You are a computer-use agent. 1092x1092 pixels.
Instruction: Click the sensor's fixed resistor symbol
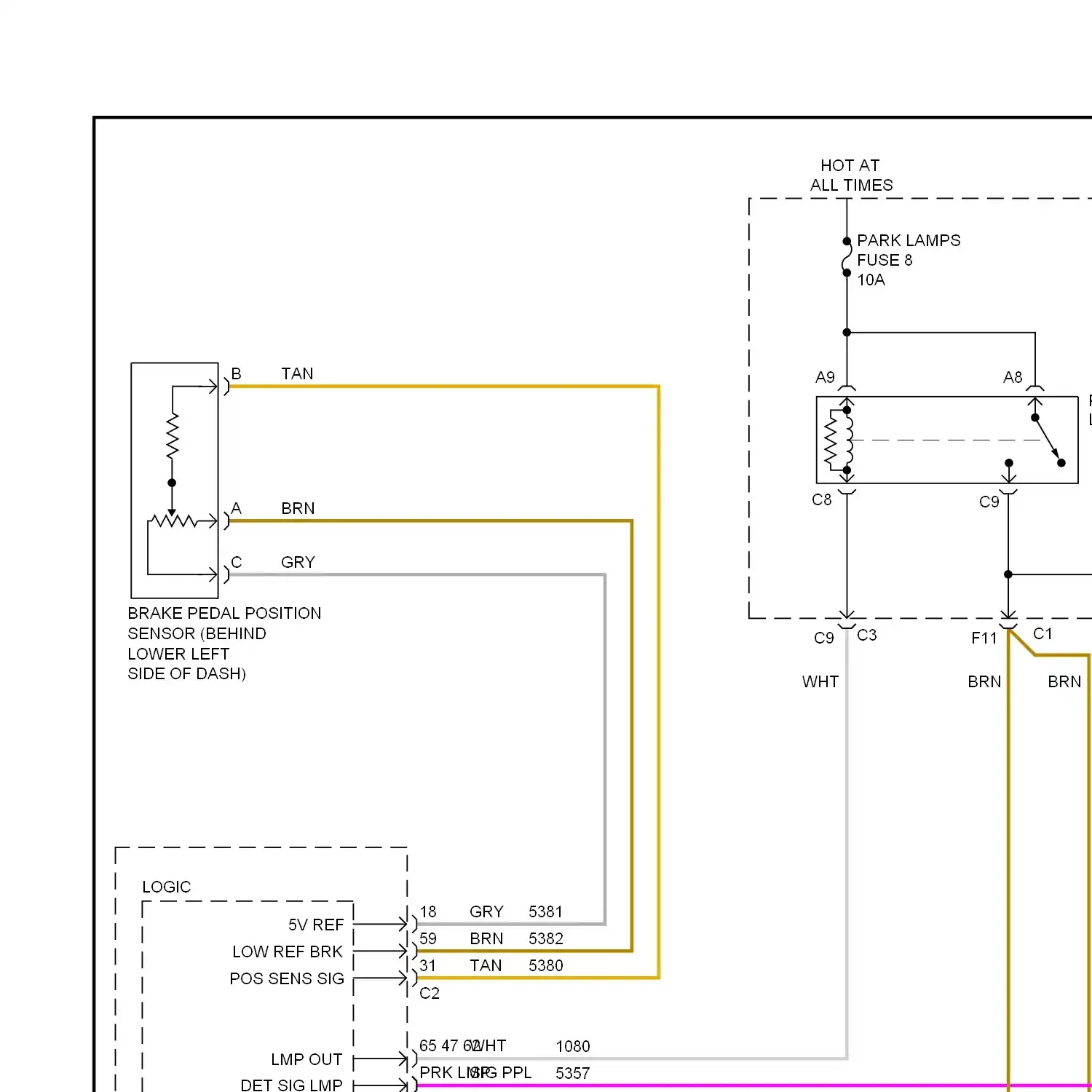pyautogui.click(x=173, y=436)
